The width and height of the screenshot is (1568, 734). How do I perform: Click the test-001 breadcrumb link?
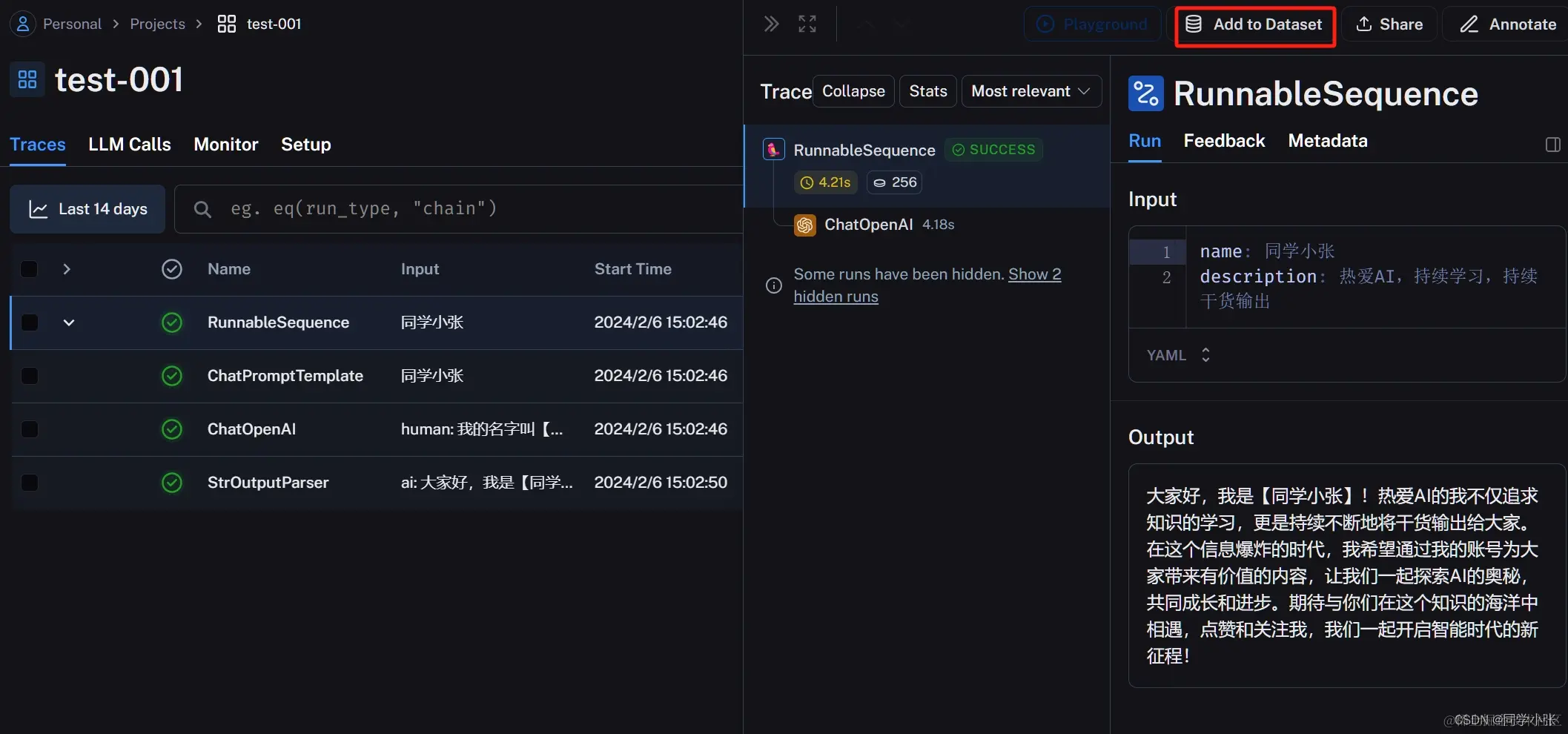(274, 24)
